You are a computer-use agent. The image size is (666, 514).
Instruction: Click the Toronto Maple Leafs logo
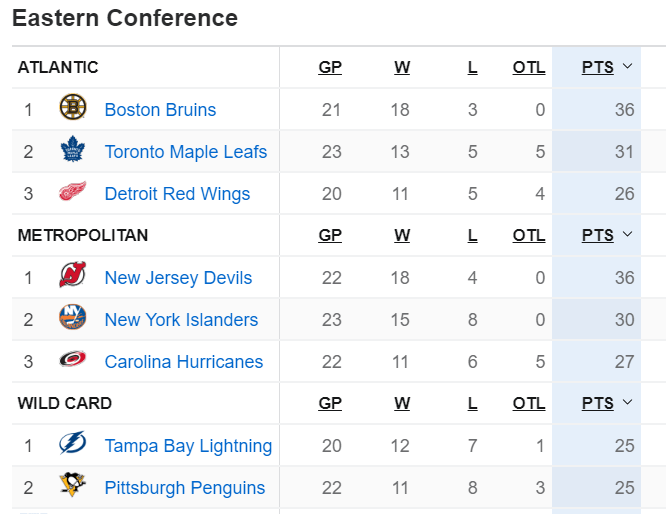(x=73, y=151)
